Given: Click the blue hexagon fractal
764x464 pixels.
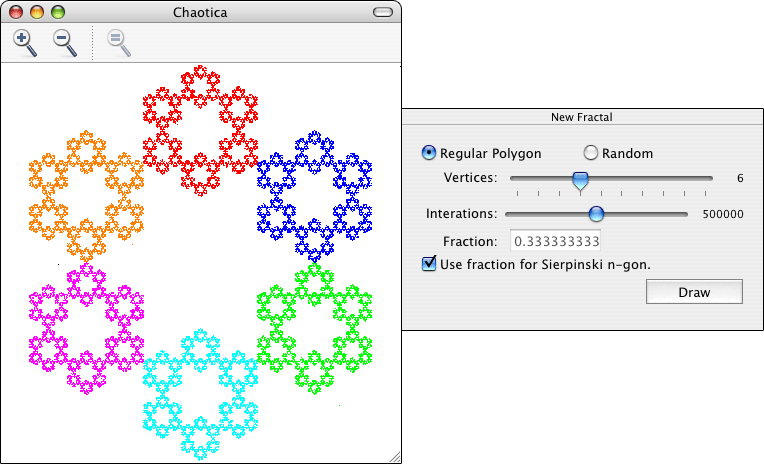Looking at the screenshot, I should 314,196.
